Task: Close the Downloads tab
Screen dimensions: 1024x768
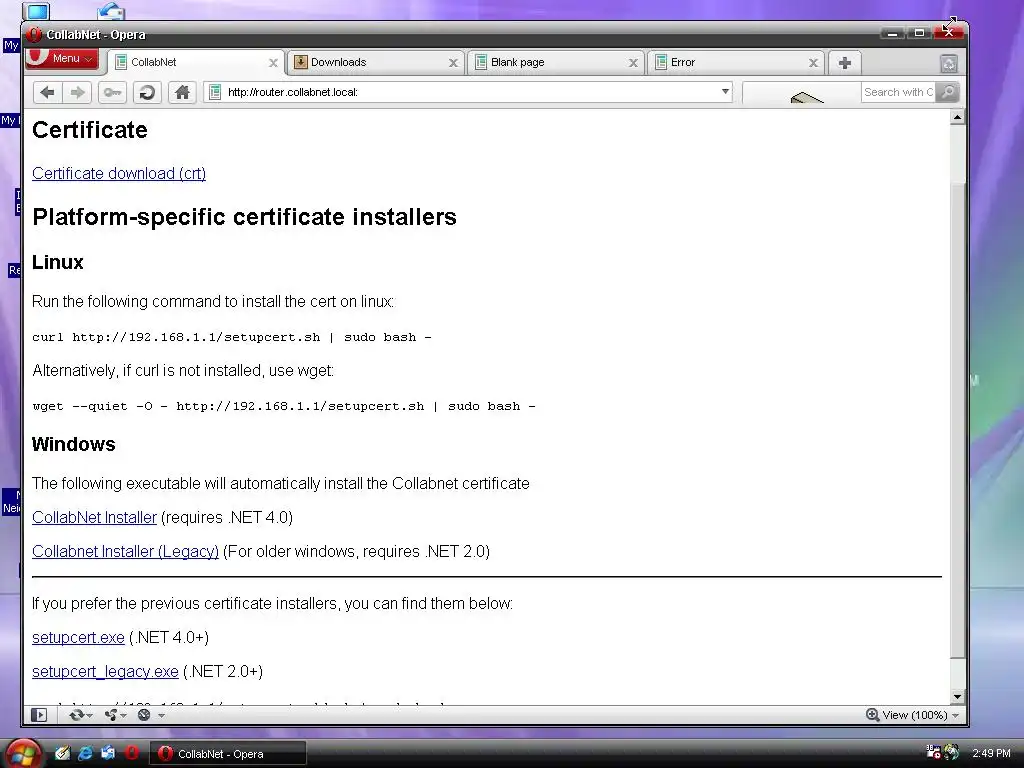Action: (x=453, y=63)
